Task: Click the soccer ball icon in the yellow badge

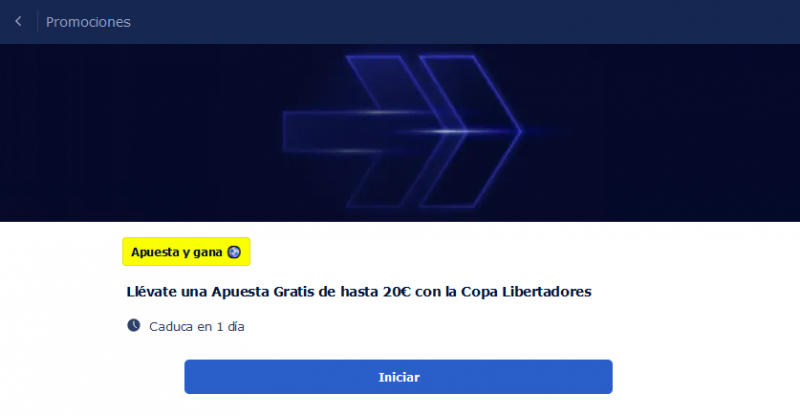Action: 234,252
